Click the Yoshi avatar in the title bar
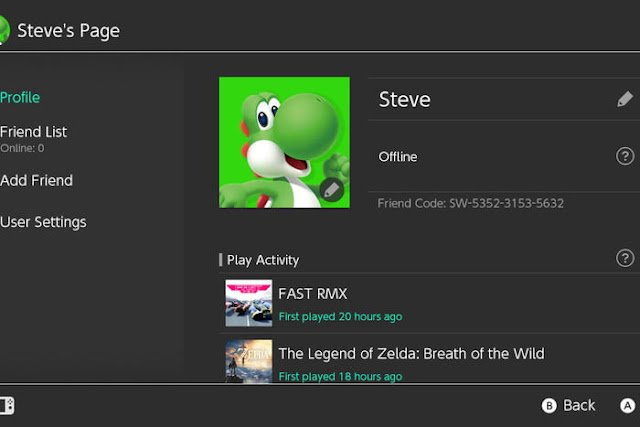The image size is (640, 427). 4,29
